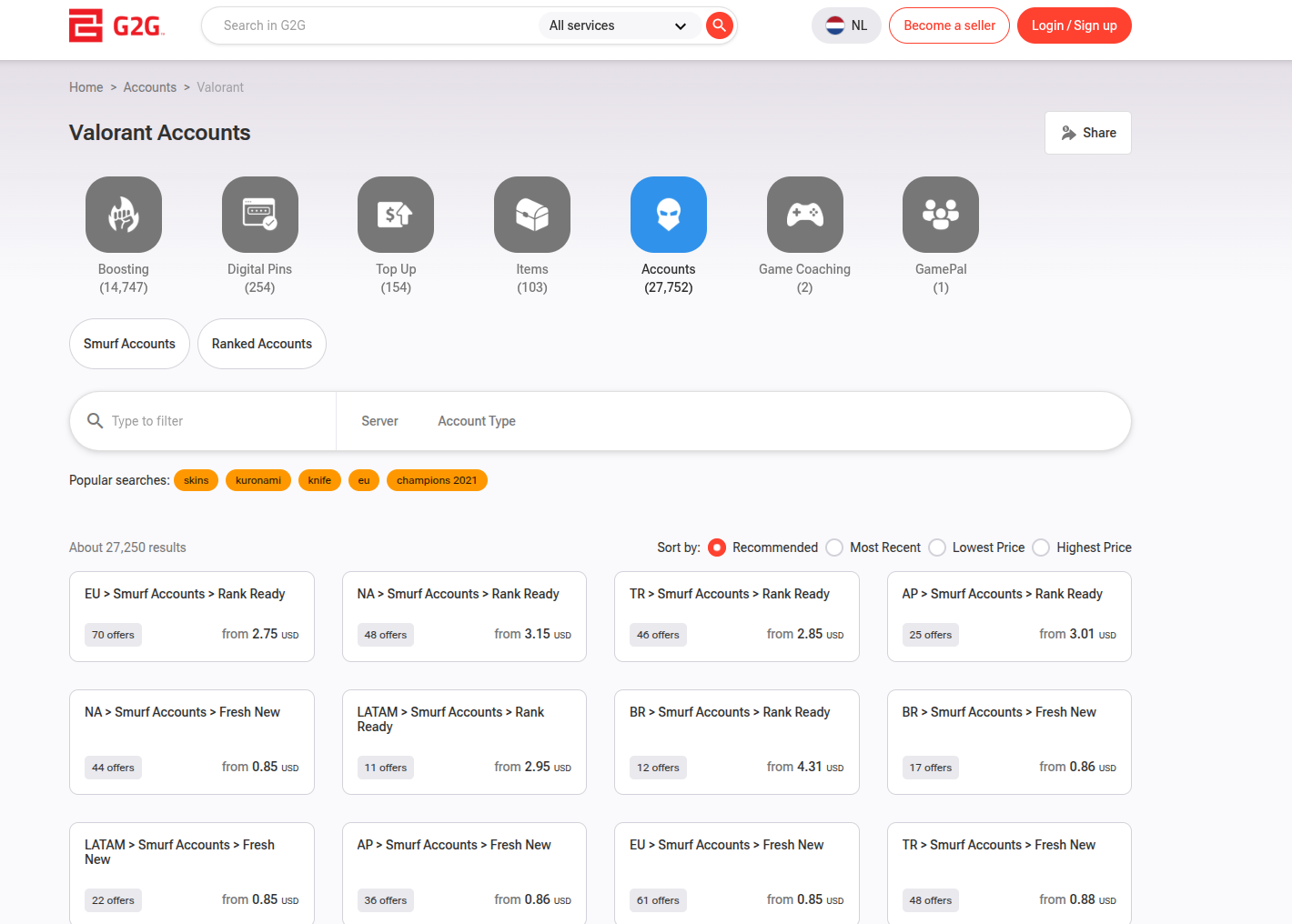Open the Top Up category icon
The width and height of the screenshot is (1292, 924).
[x=396, y=215]
